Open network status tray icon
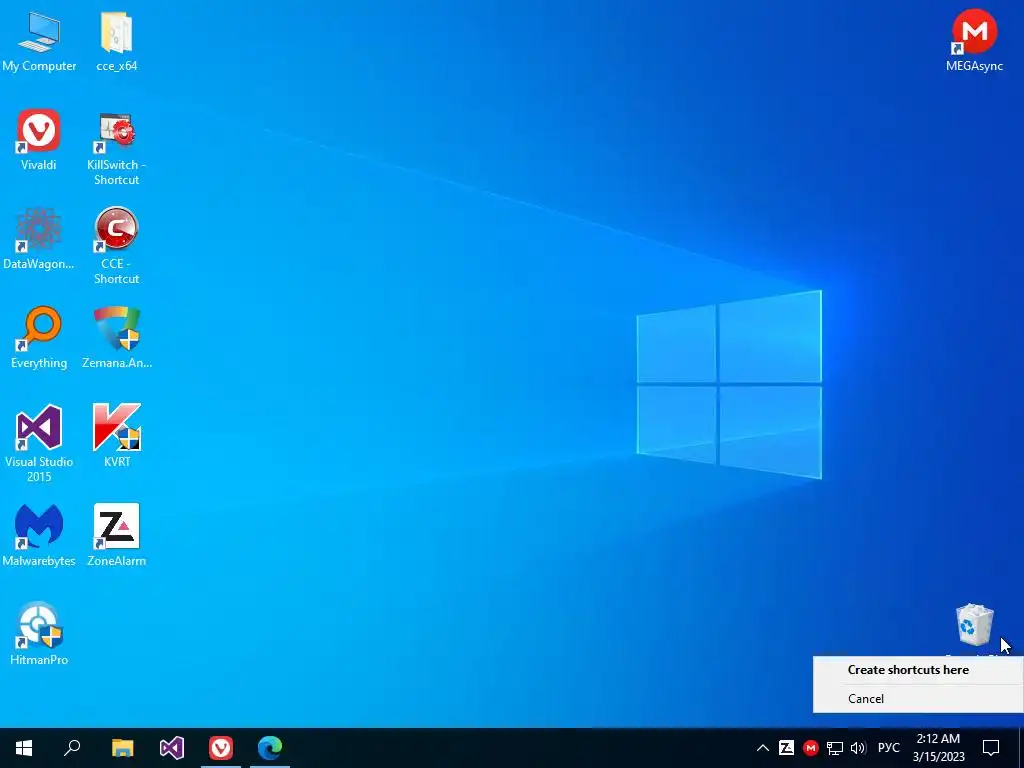Image resolution: width=1024 pixels, height=768 pixels. 835,748
